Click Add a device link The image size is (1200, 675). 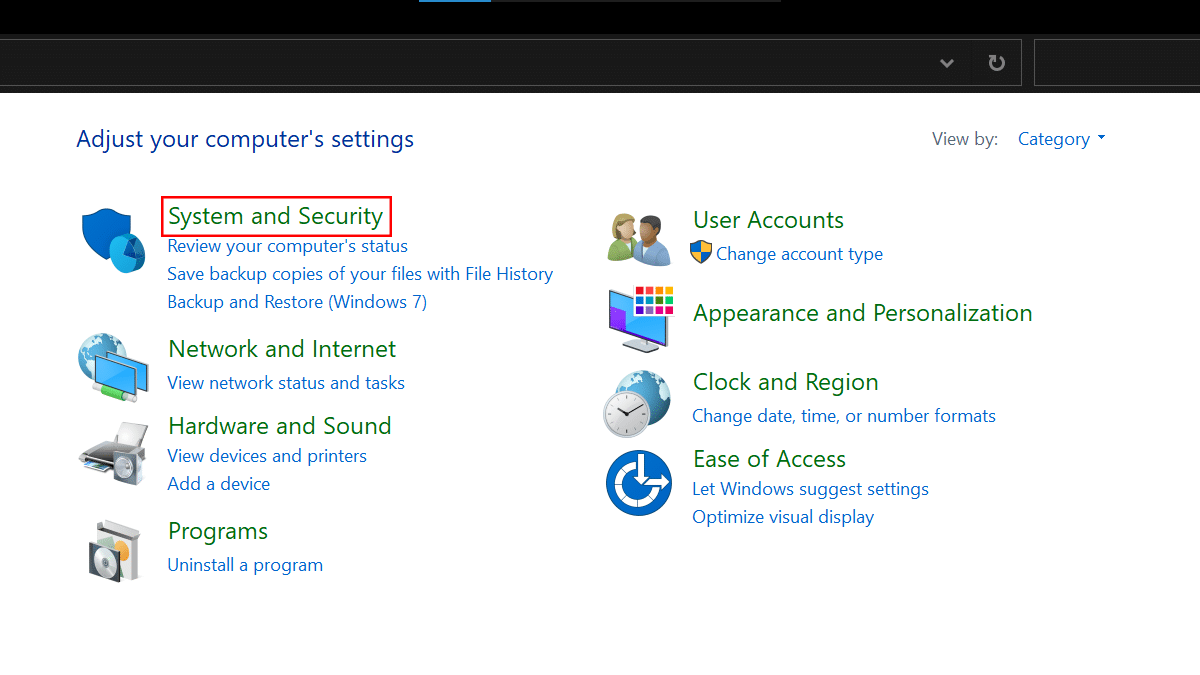coord(219,484)
